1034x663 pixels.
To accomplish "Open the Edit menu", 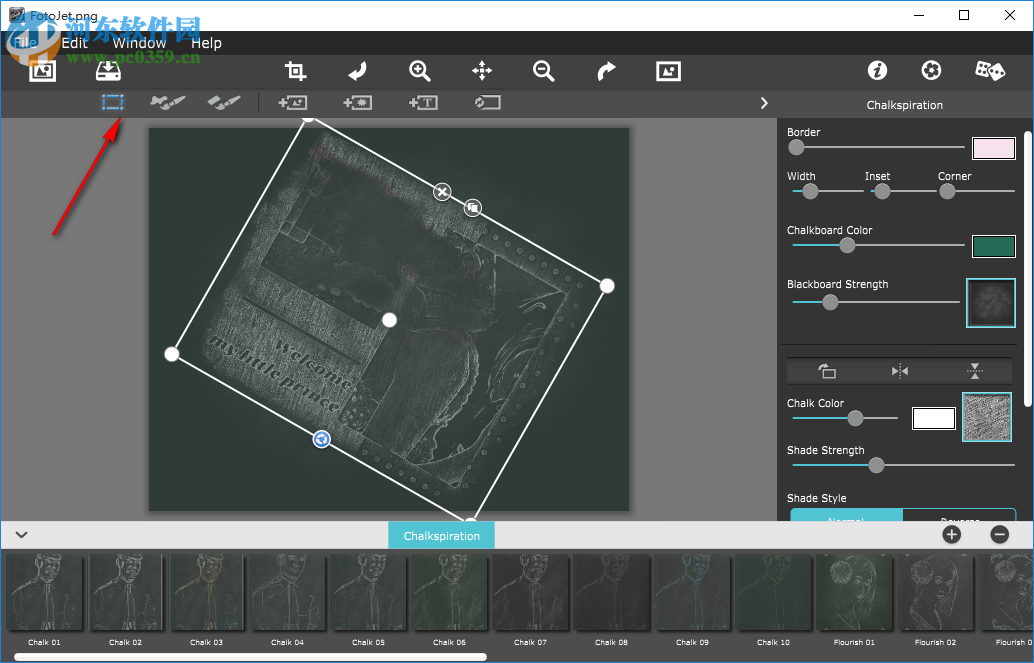I will [75, 43].
